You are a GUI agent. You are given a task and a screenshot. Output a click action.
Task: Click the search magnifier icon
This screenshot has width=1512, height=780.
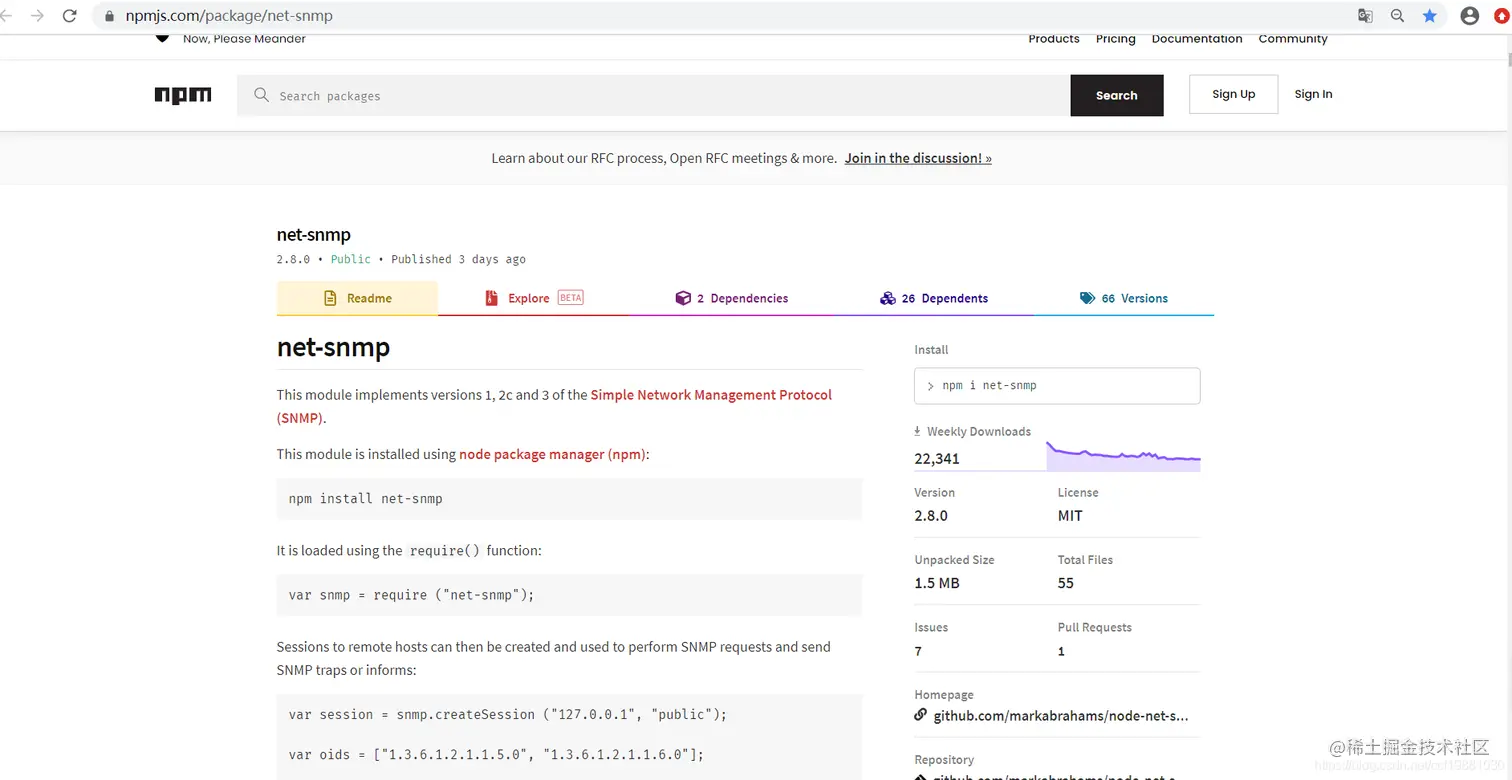[262, 95]
